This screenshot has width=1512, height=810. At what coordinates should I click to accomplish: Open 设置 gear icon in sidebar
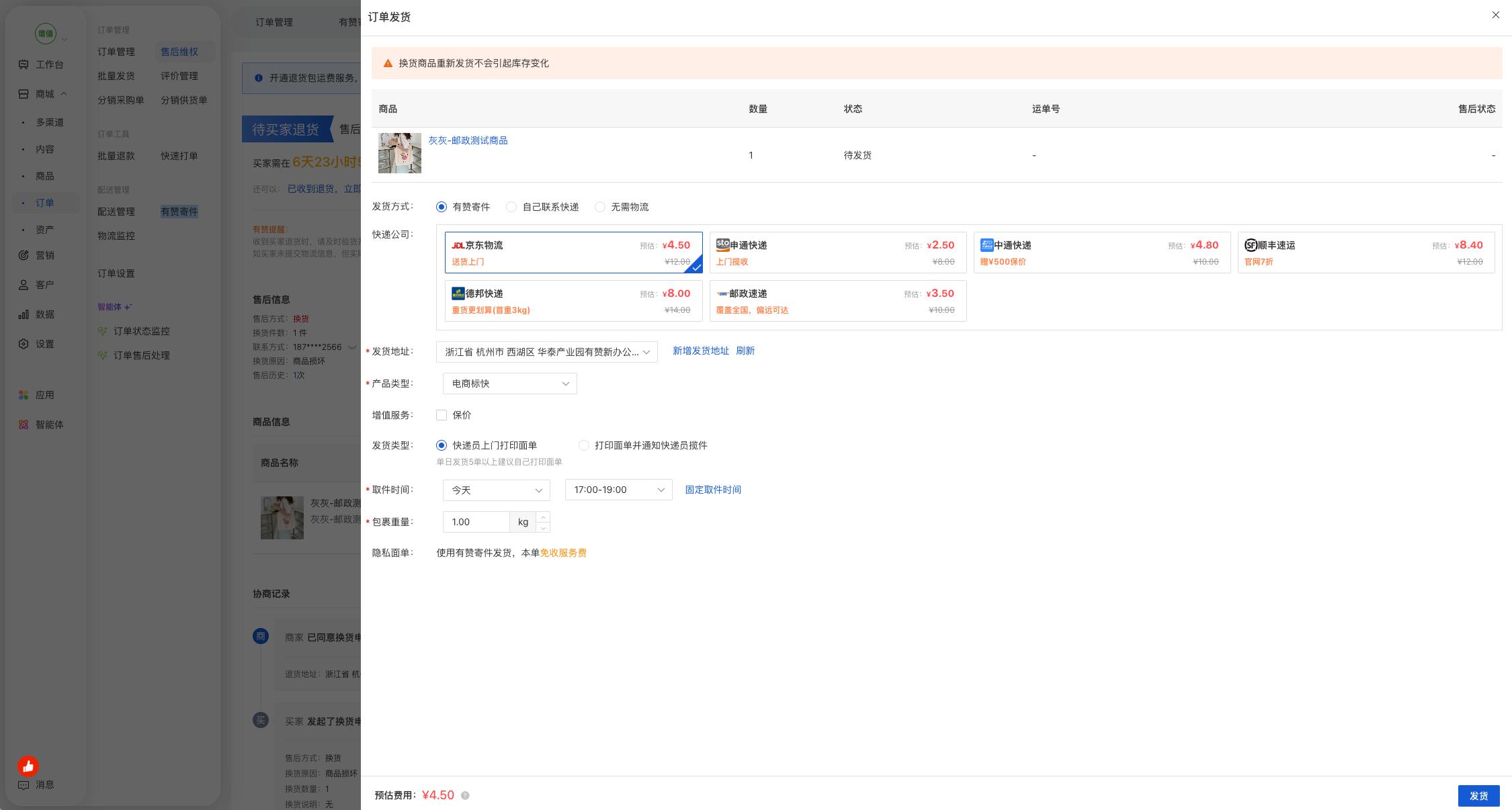pyautogui.click(x=24, y=344)
